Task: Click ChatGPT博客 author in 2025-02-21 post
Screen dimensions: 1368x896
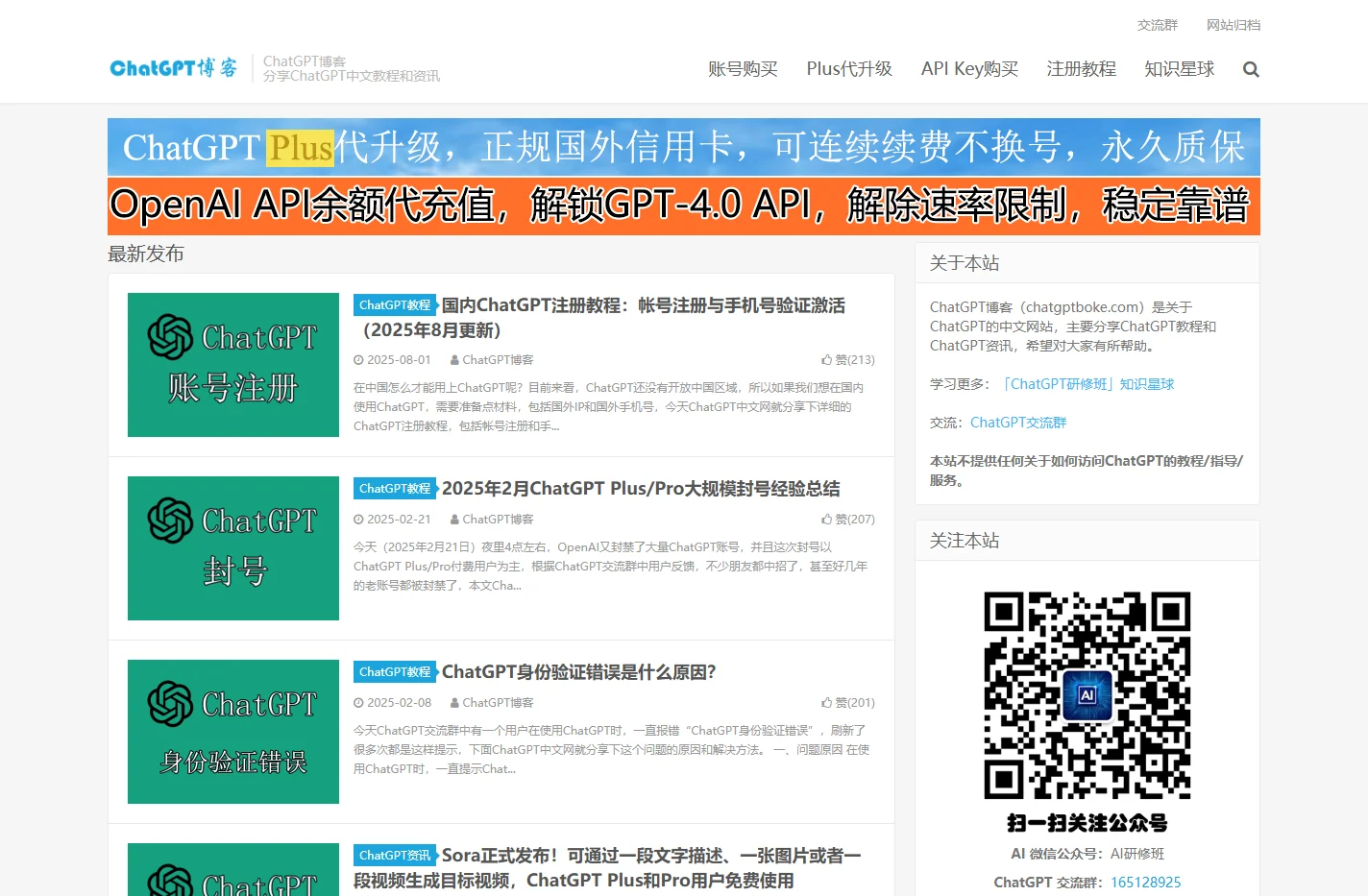Action: (498, 520)
